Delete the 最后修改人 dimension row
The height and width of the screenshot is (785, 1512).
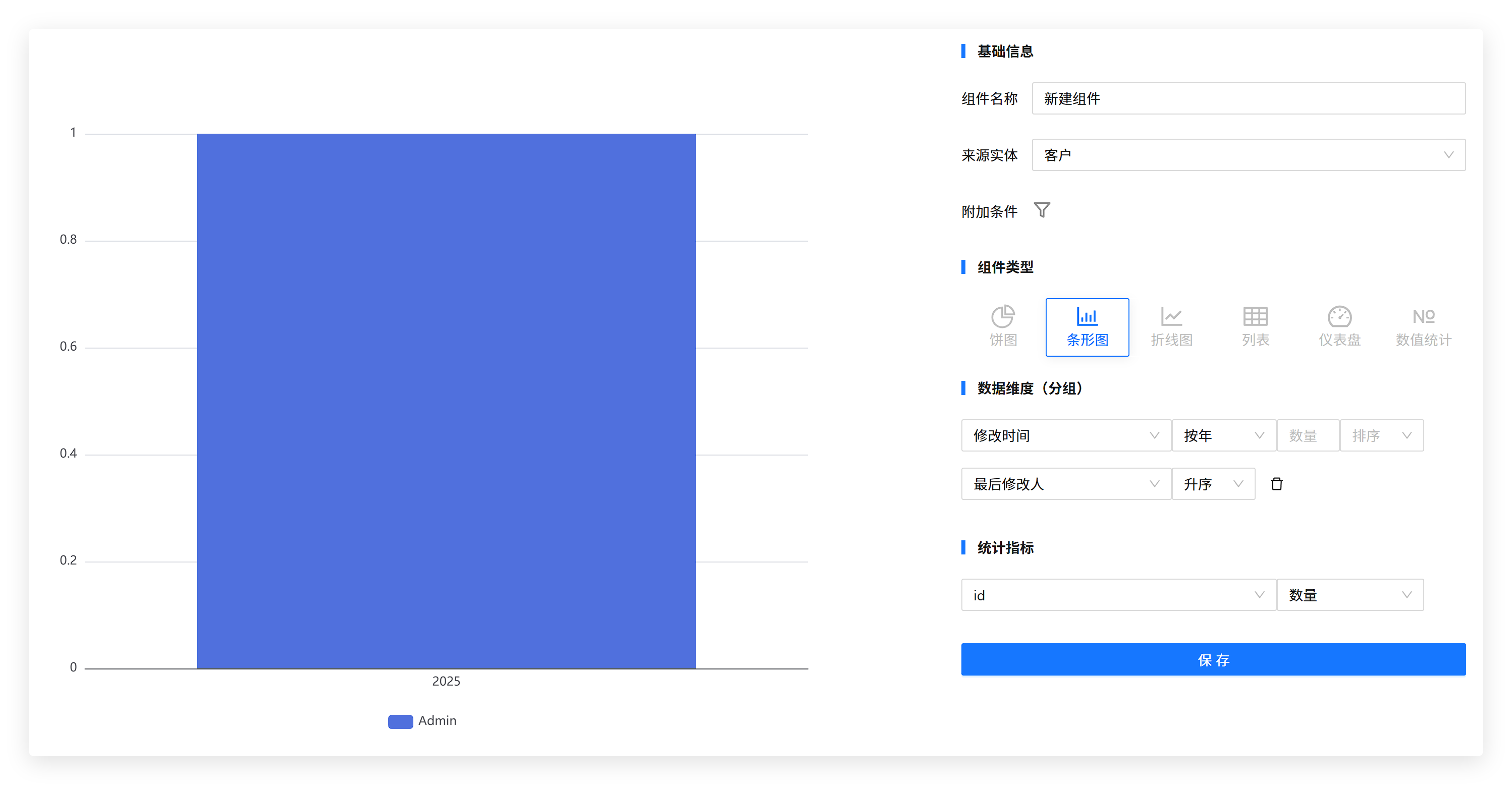(1276, 483)
